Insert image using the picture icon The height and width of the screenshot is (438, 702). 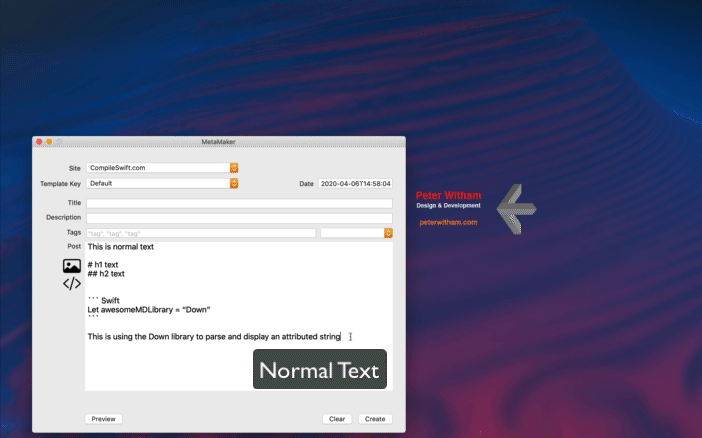click(72, 266)
